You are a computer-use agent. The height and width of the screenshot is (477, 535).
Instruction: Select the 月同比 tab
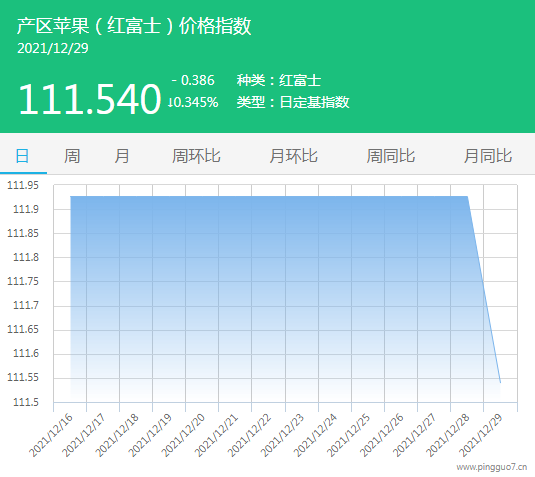(x=488, y=156)
